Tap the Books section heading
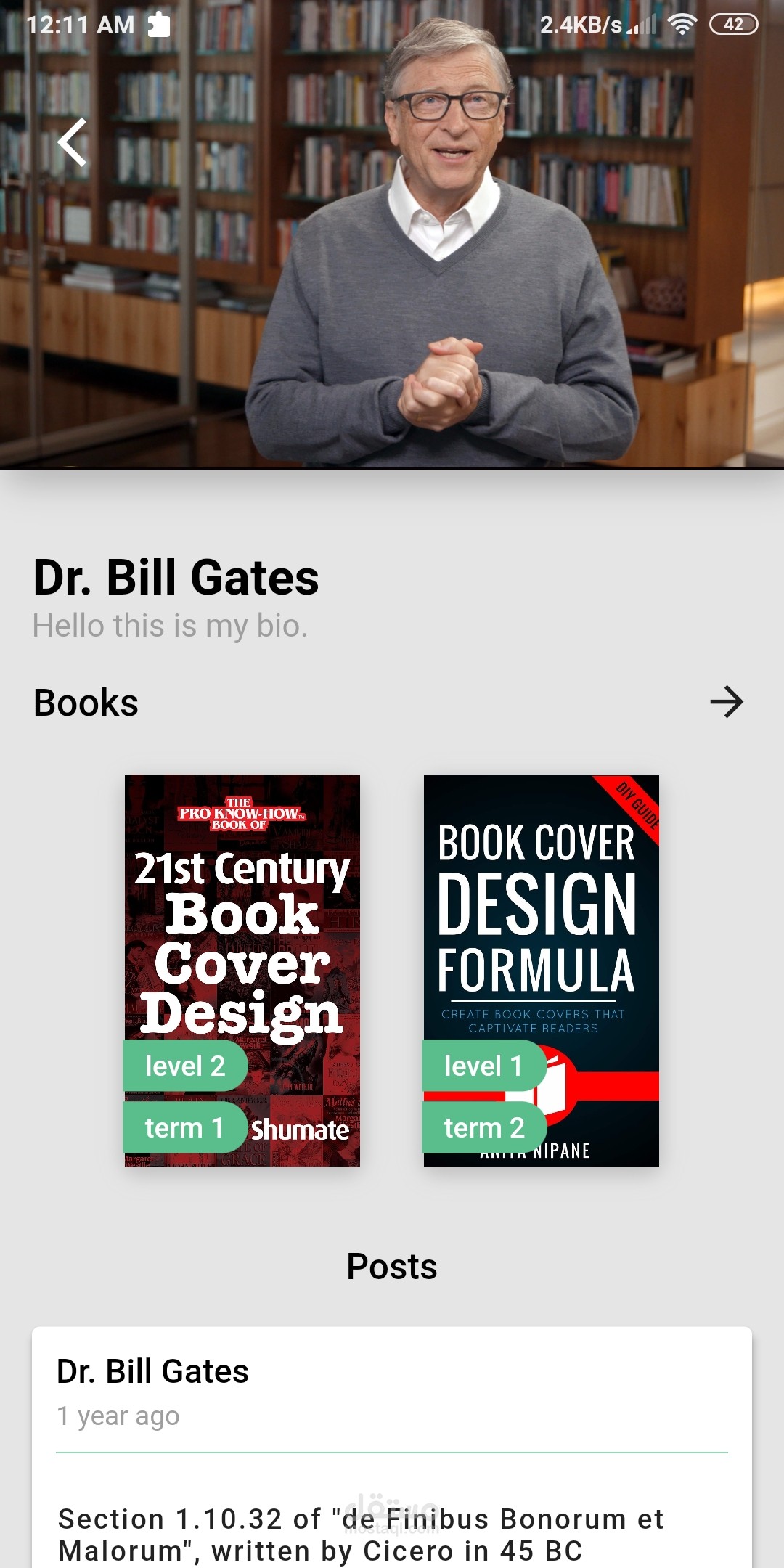 pos(86,703)
